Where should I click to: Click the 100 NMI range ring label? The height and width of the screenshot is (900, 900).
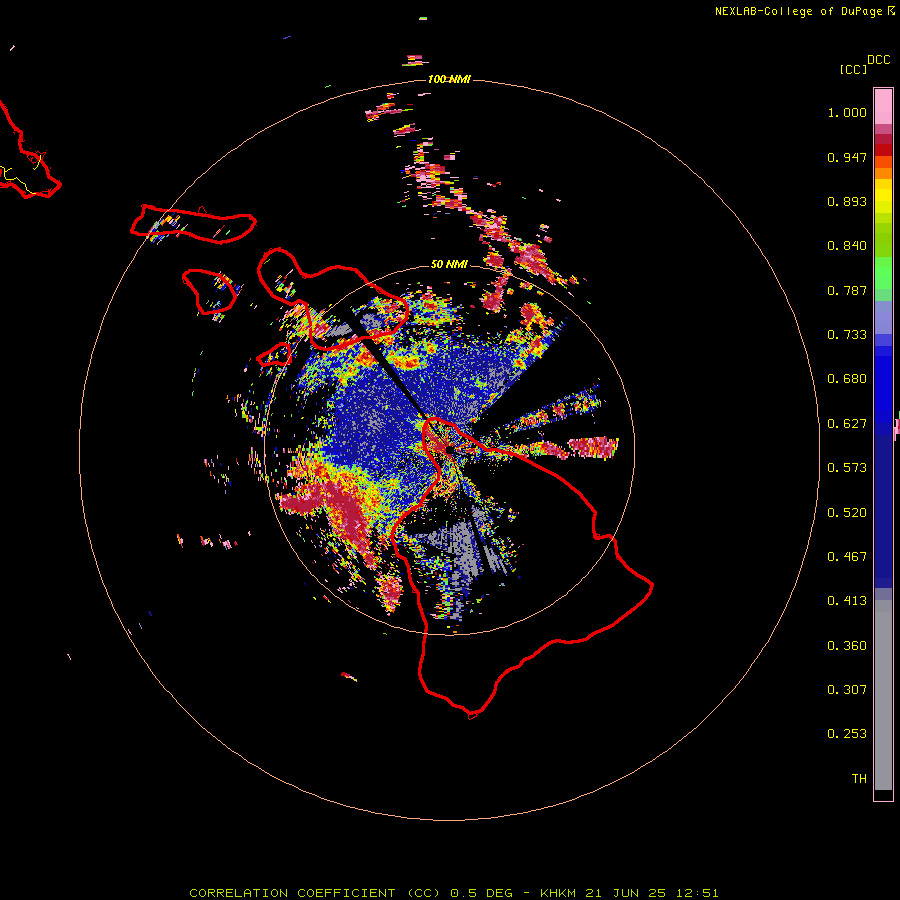click(449, 79)
